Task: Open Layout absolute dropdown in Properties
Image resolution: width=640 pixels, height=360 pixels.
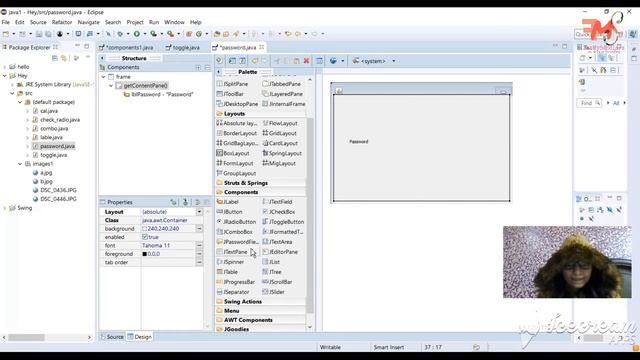Action: click(x=199, y=212)
